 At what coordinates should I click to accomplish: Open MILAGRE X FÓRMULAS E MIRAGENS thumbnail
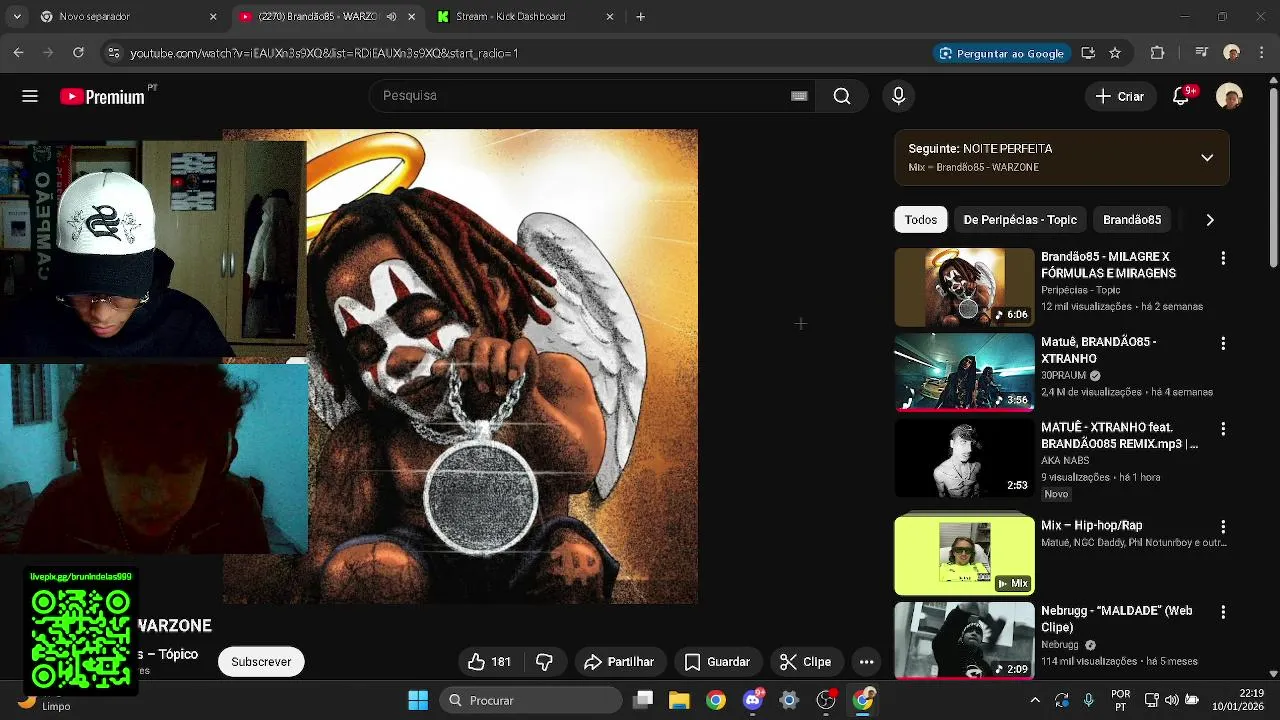click(964, 287)
